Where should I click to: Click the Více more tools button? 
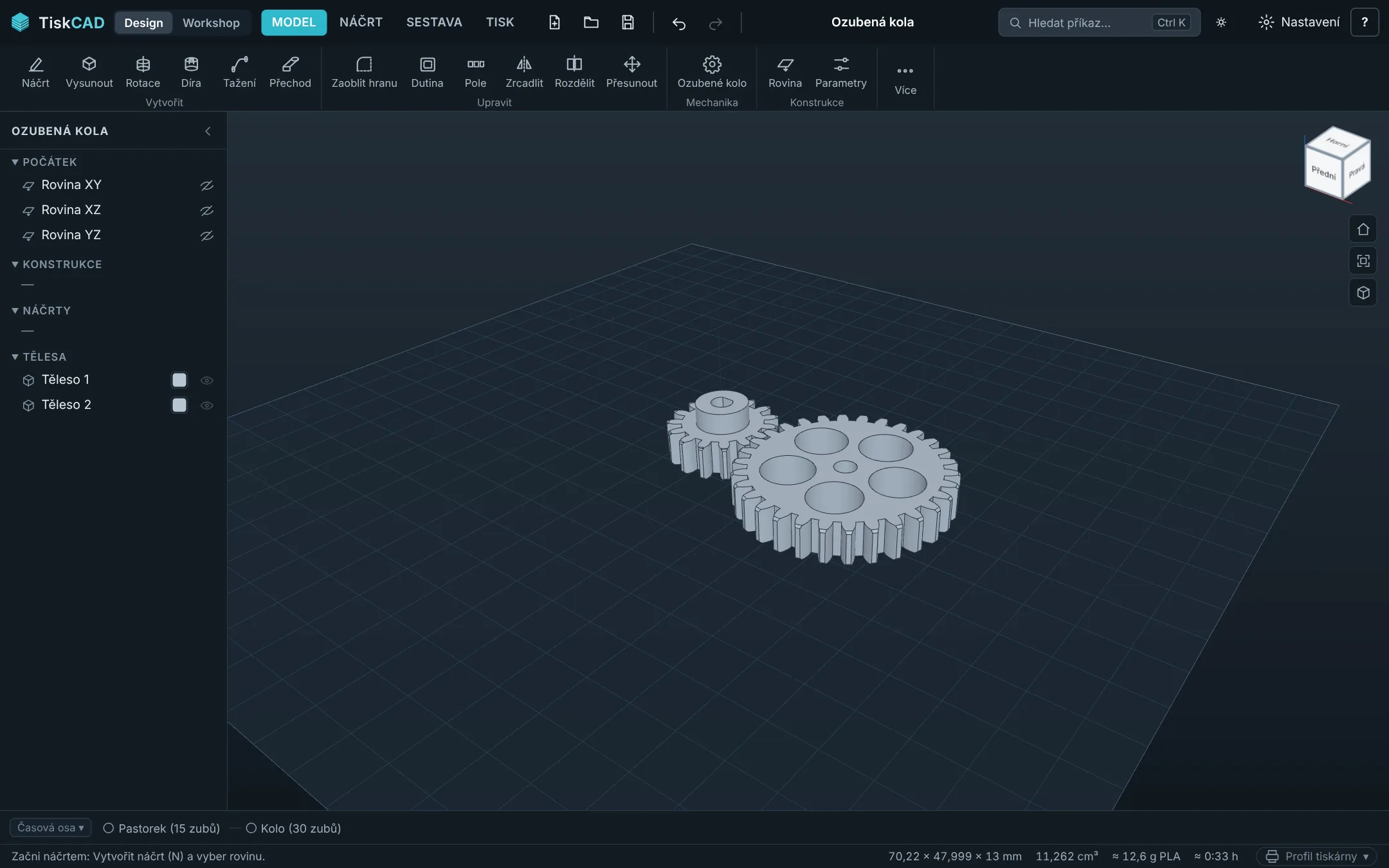pos(905,79)
